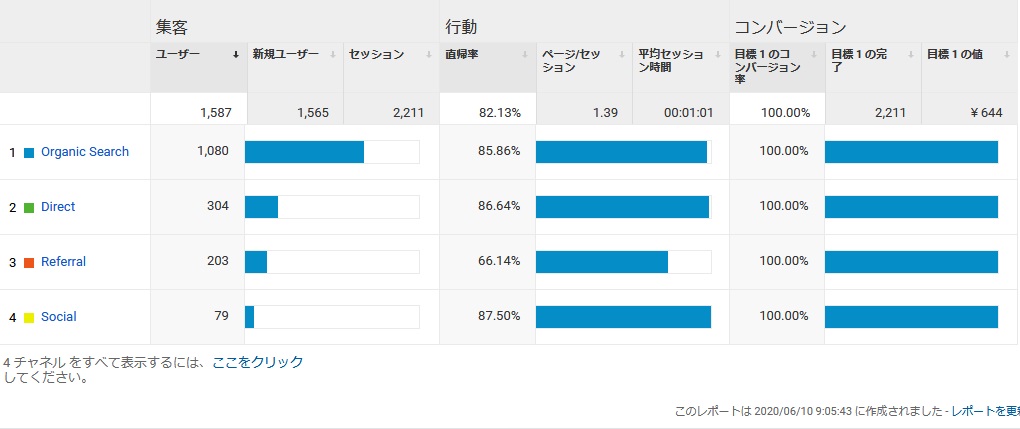Image resolution: width=1020 pixels, height=429 pixels.
Task: Open the Social channel link
Action: pyautogui.click(x=59, y=316)
